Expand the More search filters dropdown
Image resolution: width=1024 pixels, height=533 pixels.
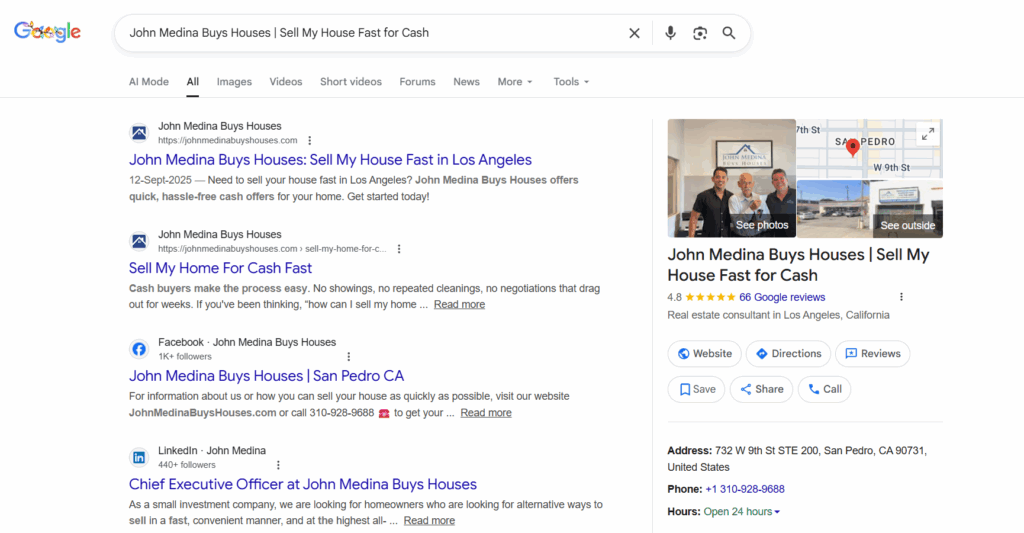[x=515, y=82]
